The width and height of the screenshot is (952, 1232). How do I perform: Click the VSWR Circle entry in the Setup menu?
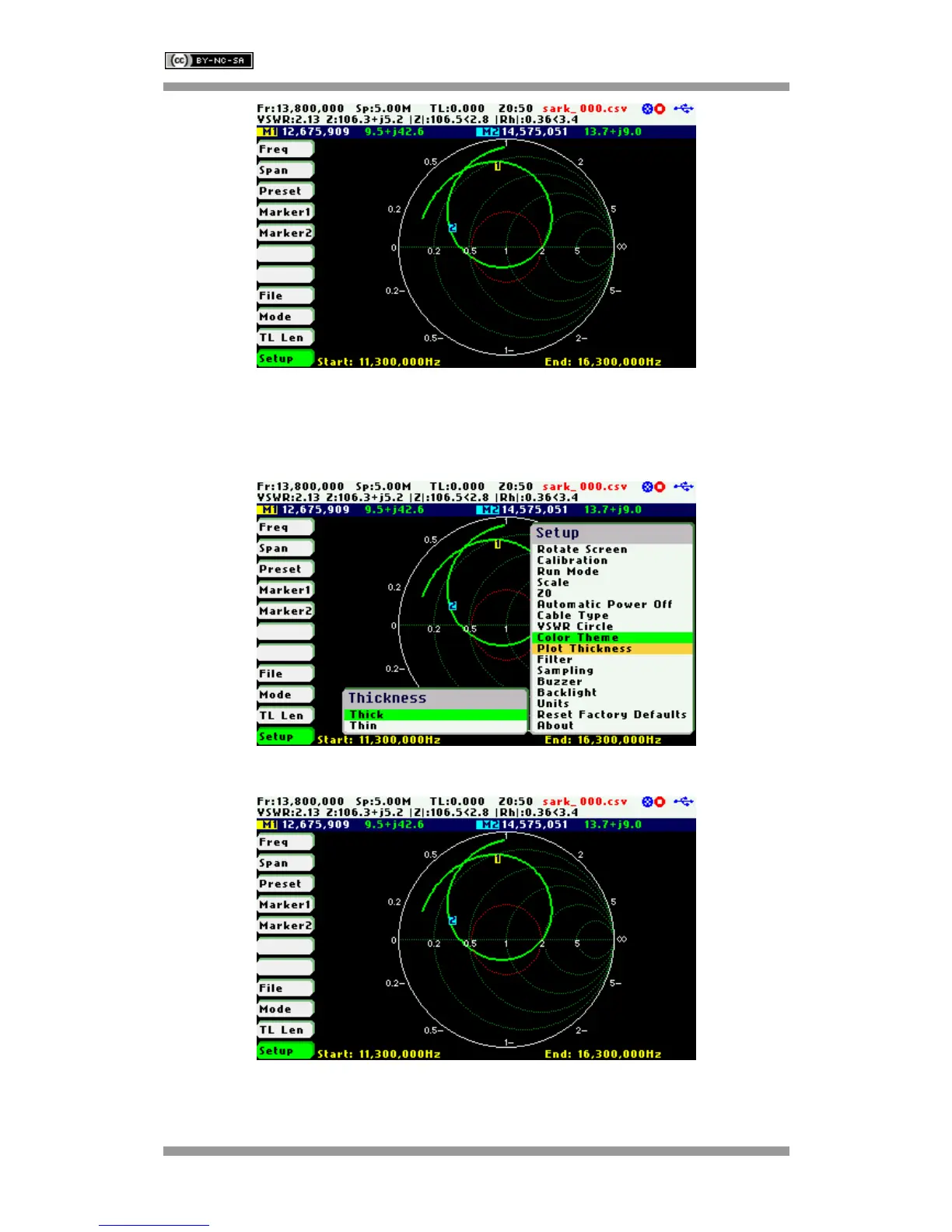tap(575, 626)
